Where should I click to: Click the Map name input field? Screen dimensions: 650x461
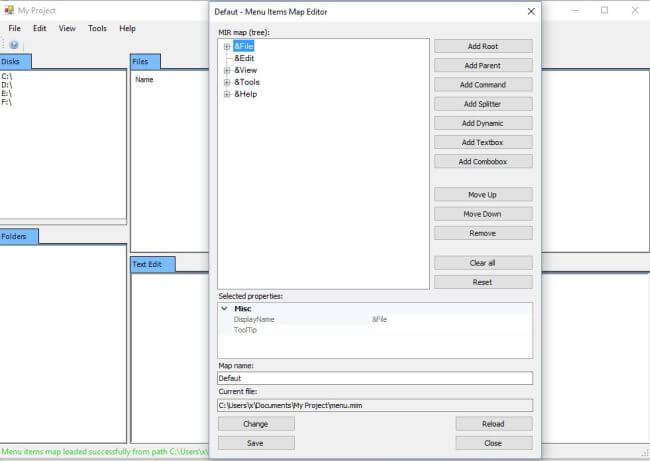[x=375, y=378]
